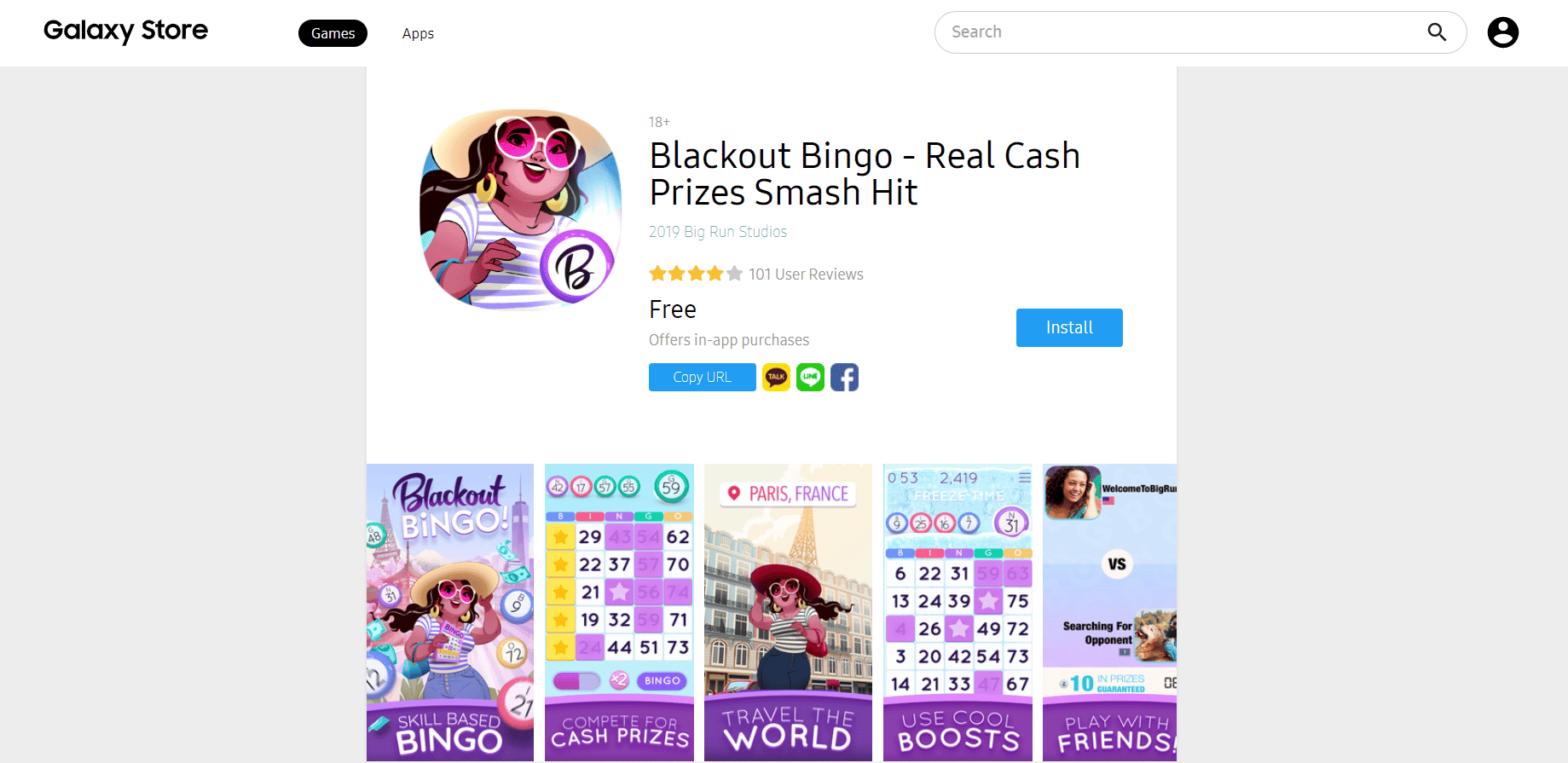Click the Blackout Bingo app icon
Screen dimensions: 1568x763
pos(520,208)
